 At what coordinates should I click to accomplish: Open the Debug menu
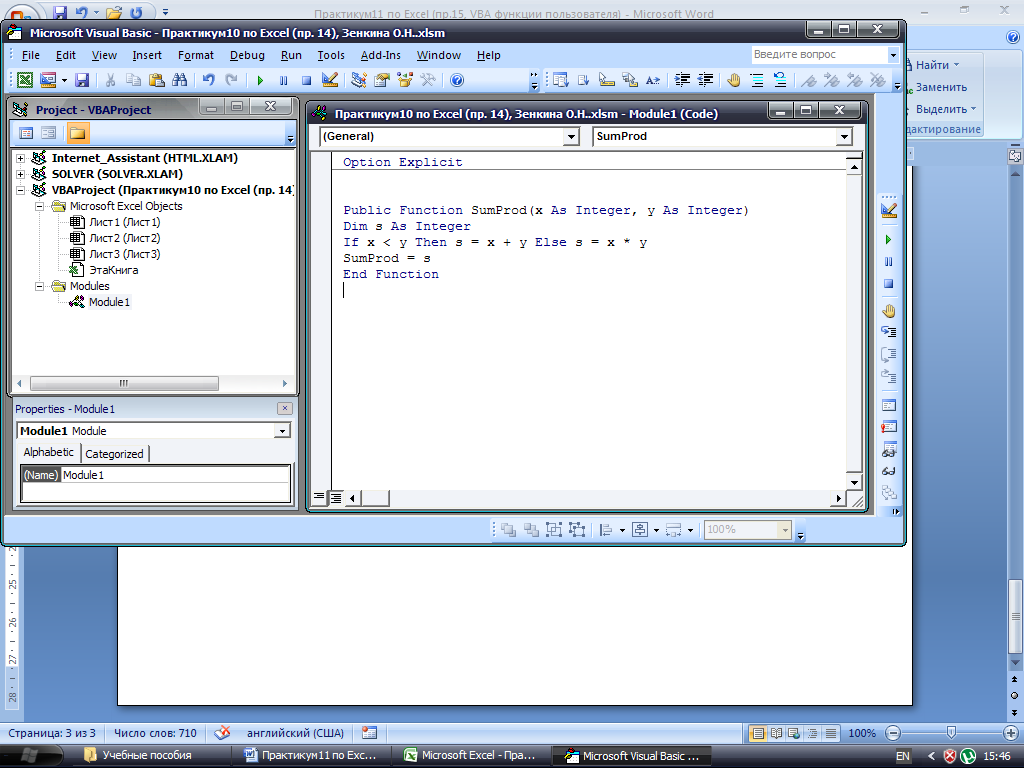(x=247, y=56)
